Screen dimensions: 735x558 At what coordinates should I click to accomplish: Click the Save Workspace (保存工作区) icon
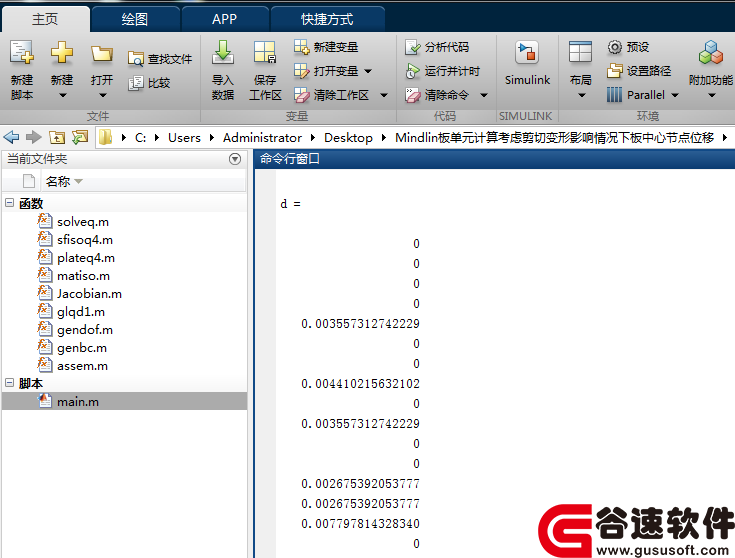pyautogui.click(x=265, y=52)
